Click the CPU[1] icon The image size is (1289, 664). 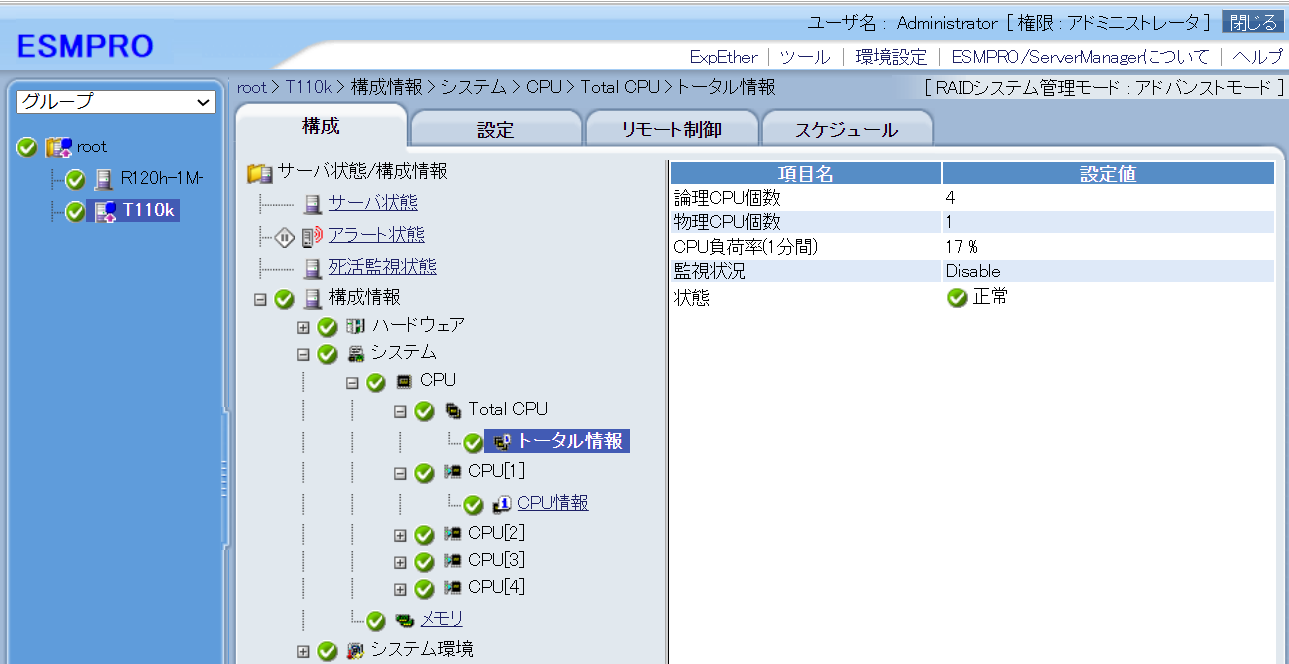(x=453, y=472)
